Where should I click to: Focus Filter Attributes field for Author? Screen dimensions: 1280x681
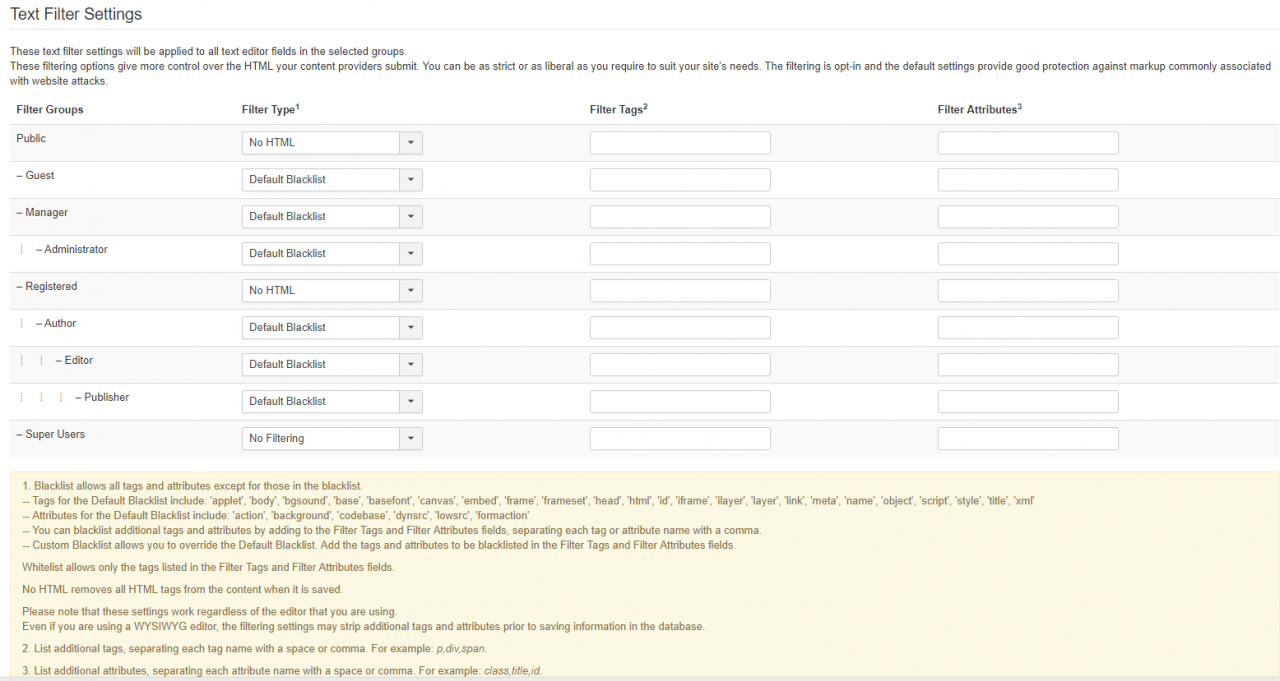click(x=1028, y=328)
